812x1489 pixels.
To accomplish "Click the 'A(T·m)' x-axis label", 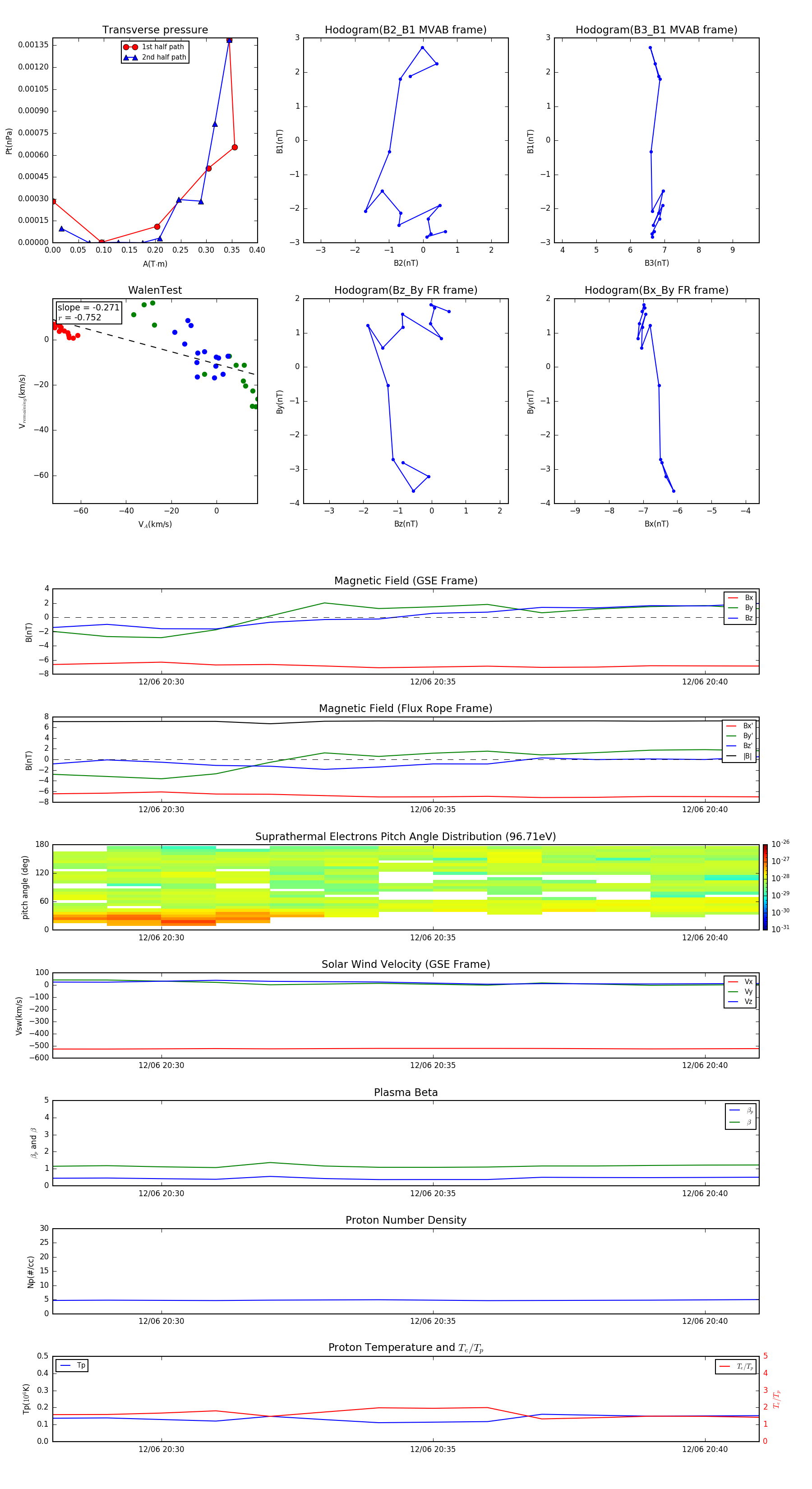I will click(155, 264).
